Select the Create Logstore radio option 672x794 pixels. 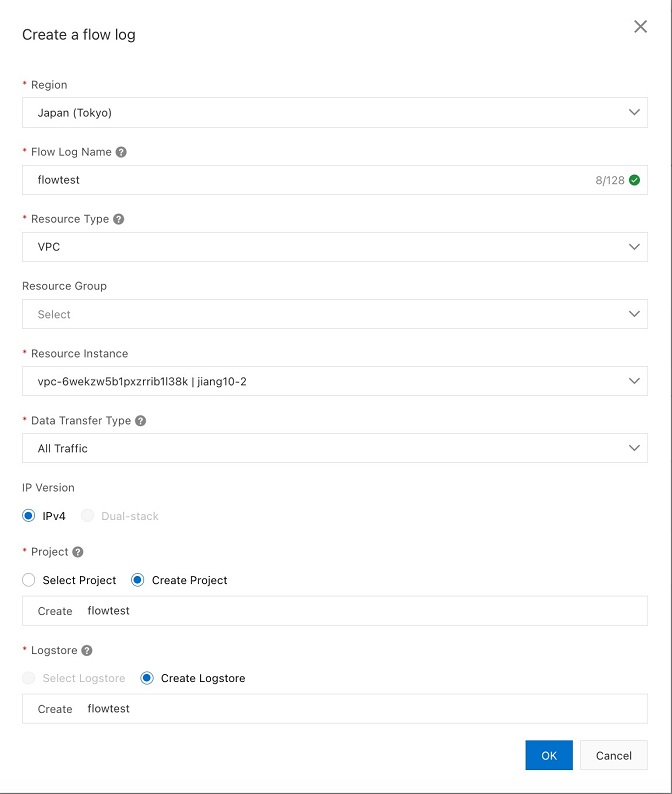pyautogui.click(x=147, y=678)
